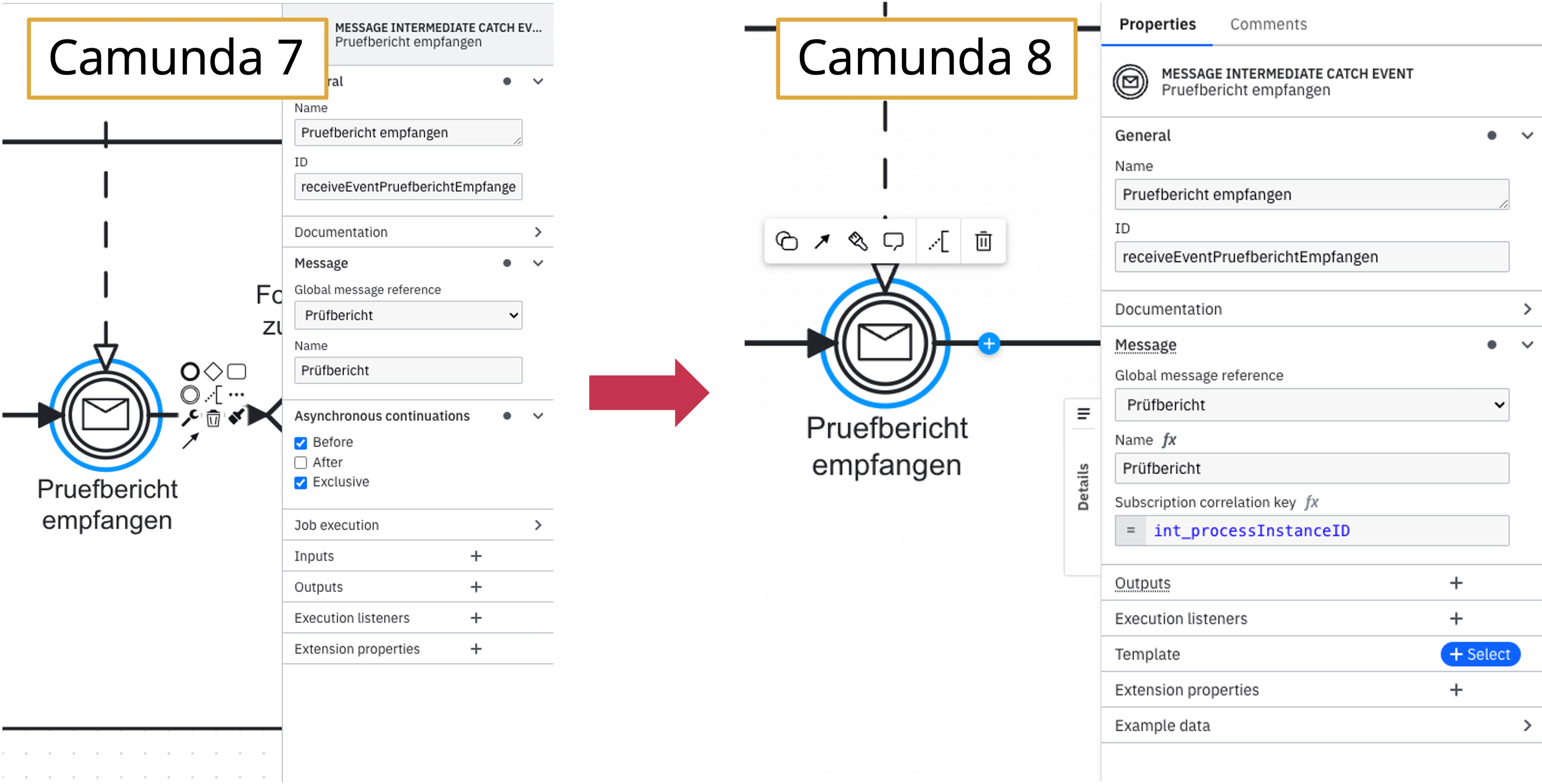Switch to Properties tab
1542x784 pixels.
(x=1157, y=24)
